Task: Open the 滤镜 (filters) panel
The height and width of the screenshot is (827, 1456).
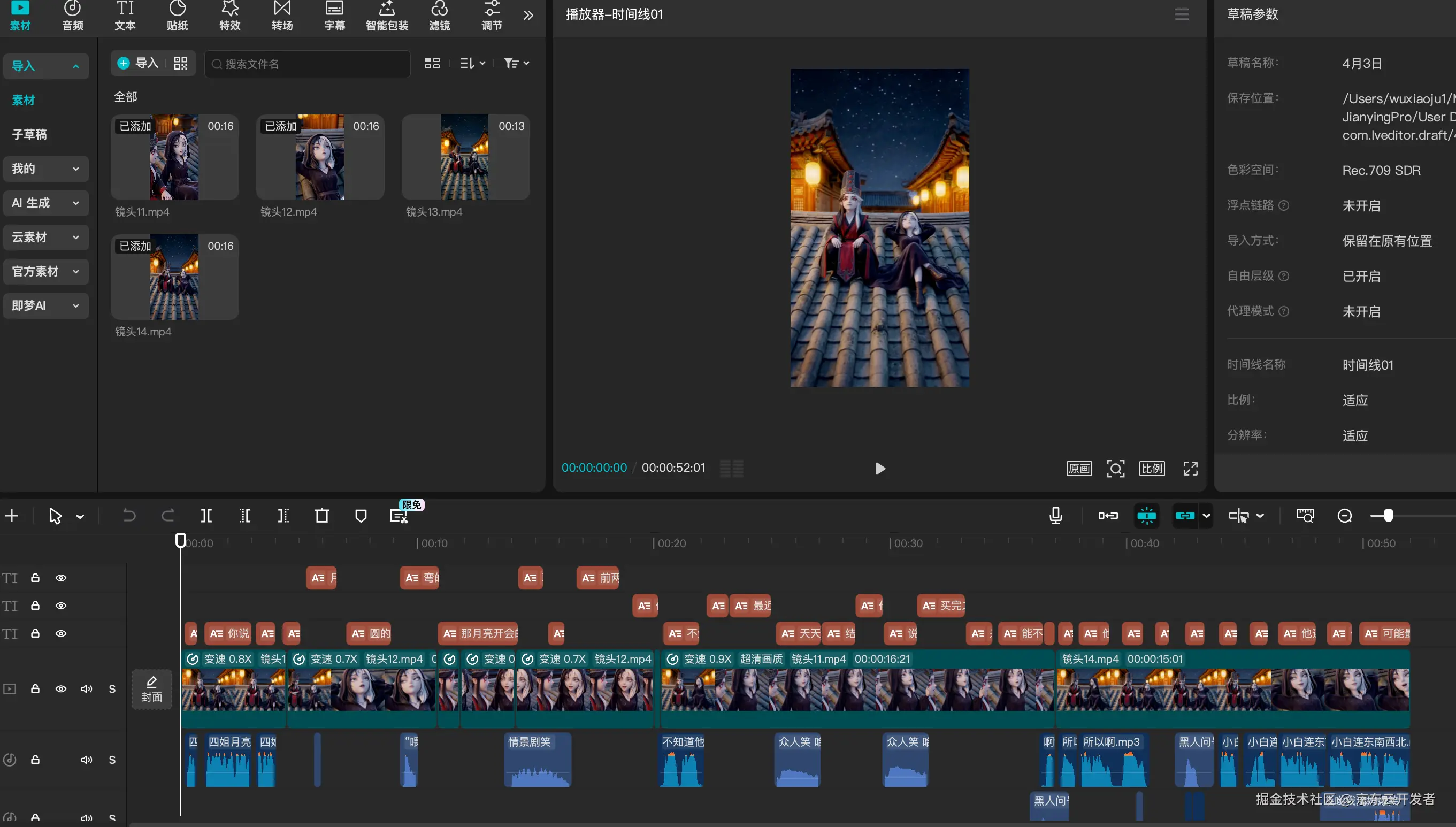Action: 440,16
